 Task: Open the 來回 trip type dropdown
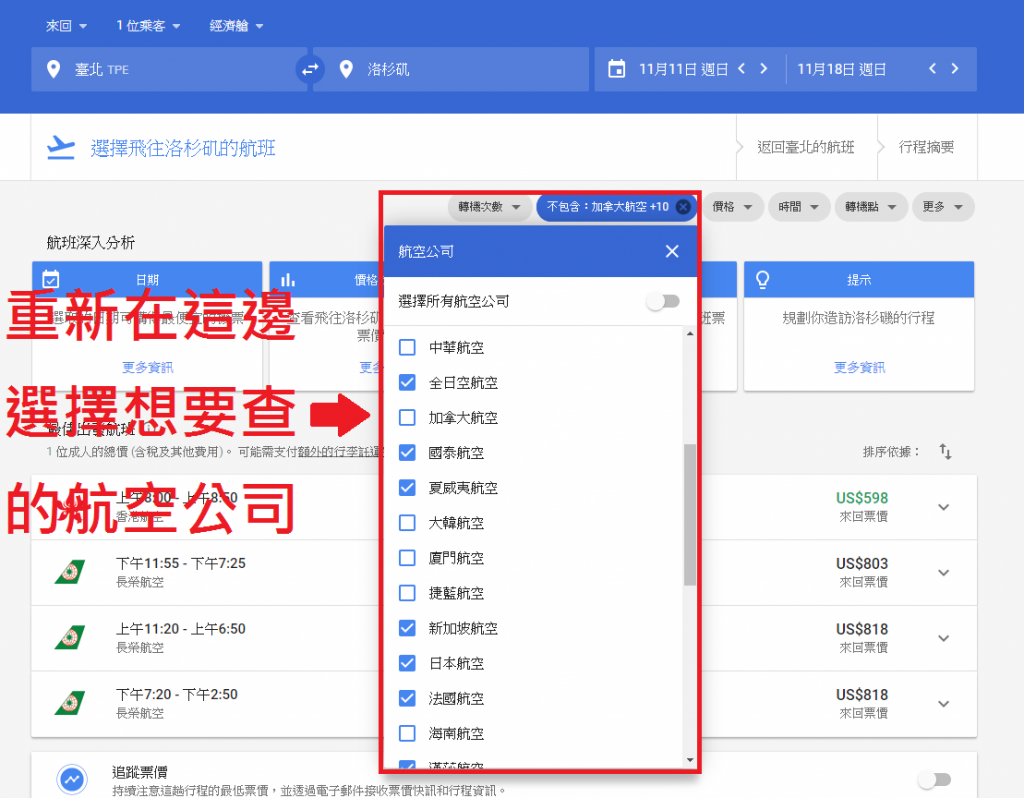[66, 25]
